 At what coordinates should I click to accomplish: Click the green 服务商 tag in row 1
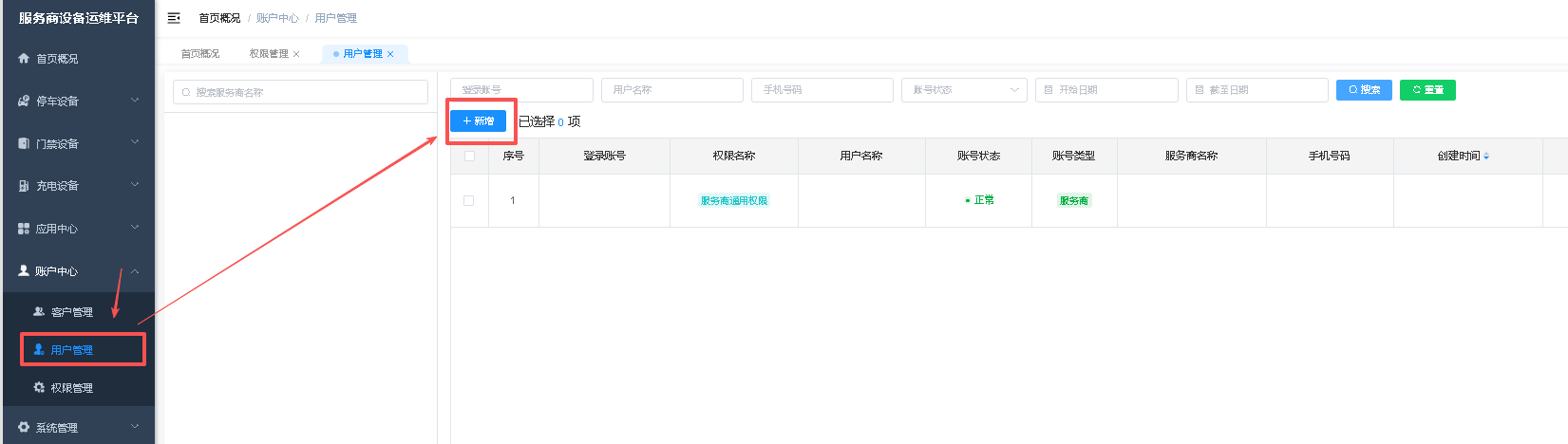click(x=1074, y=200)
